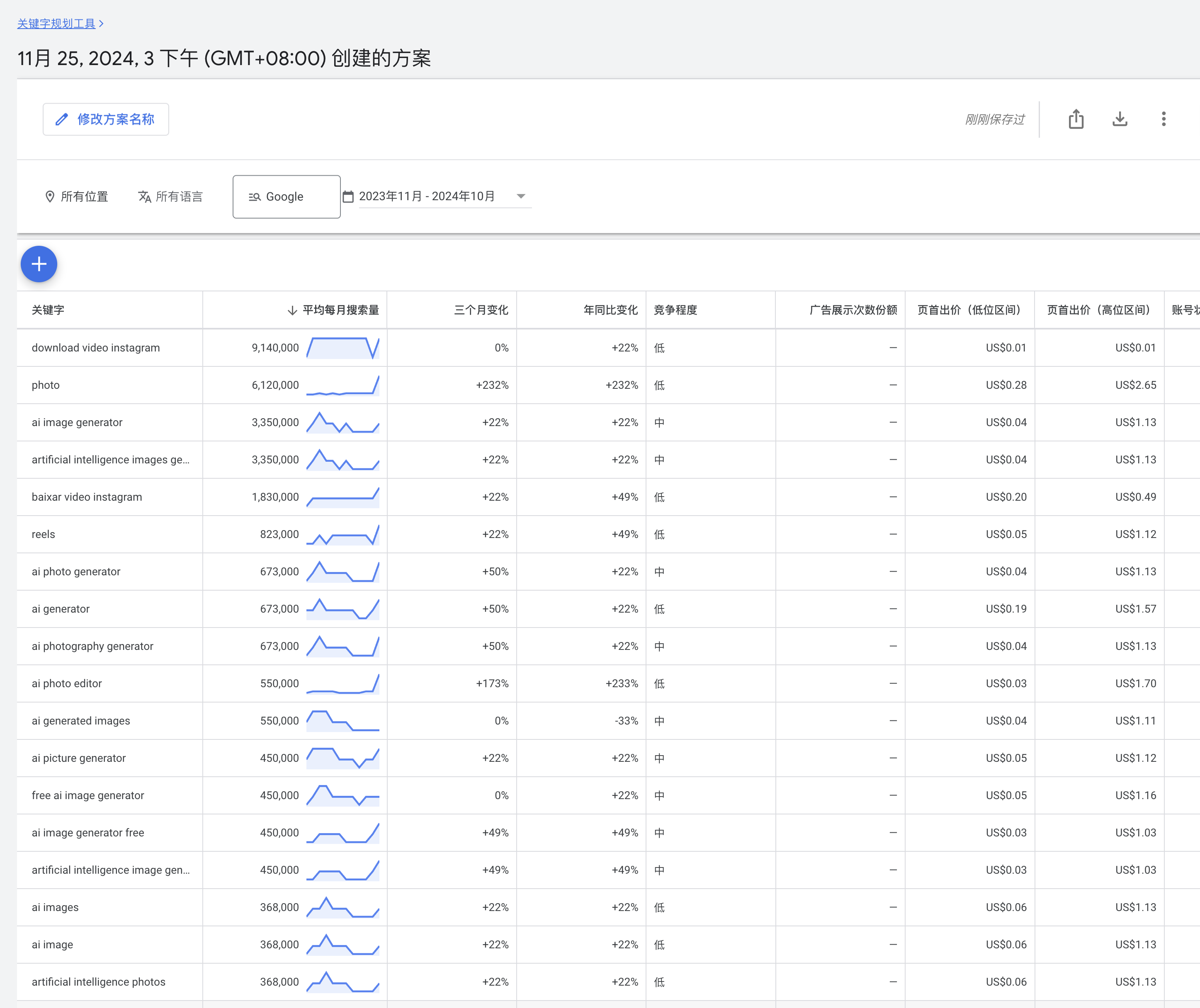Image resolution: width=1200 pixels, height=1008 pixels.
Task: Click the trend sparkline for ai photo editor
Action: tap(343, 683)
